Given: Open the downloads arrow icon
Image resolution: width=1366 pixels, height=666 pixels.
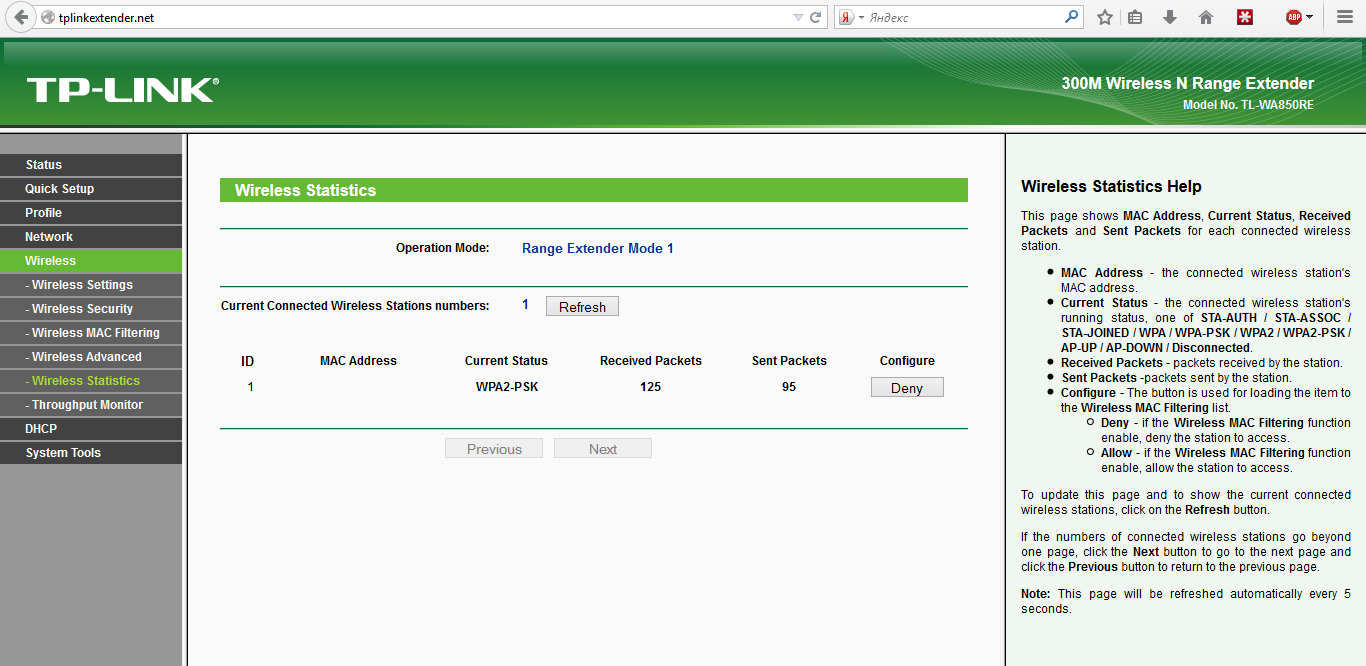Looking at the screenshot, I should (1170, 17).
